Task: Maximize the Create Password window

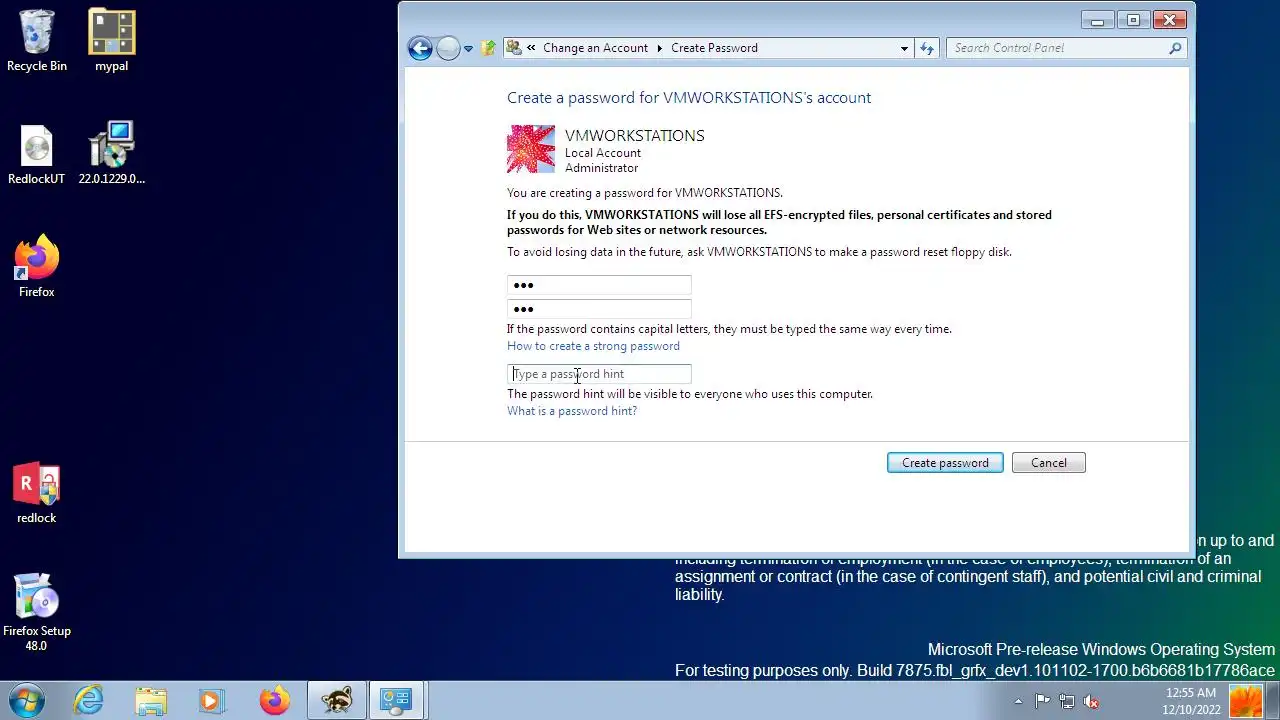Action: pyautogui.click(x=1133, y=20)
